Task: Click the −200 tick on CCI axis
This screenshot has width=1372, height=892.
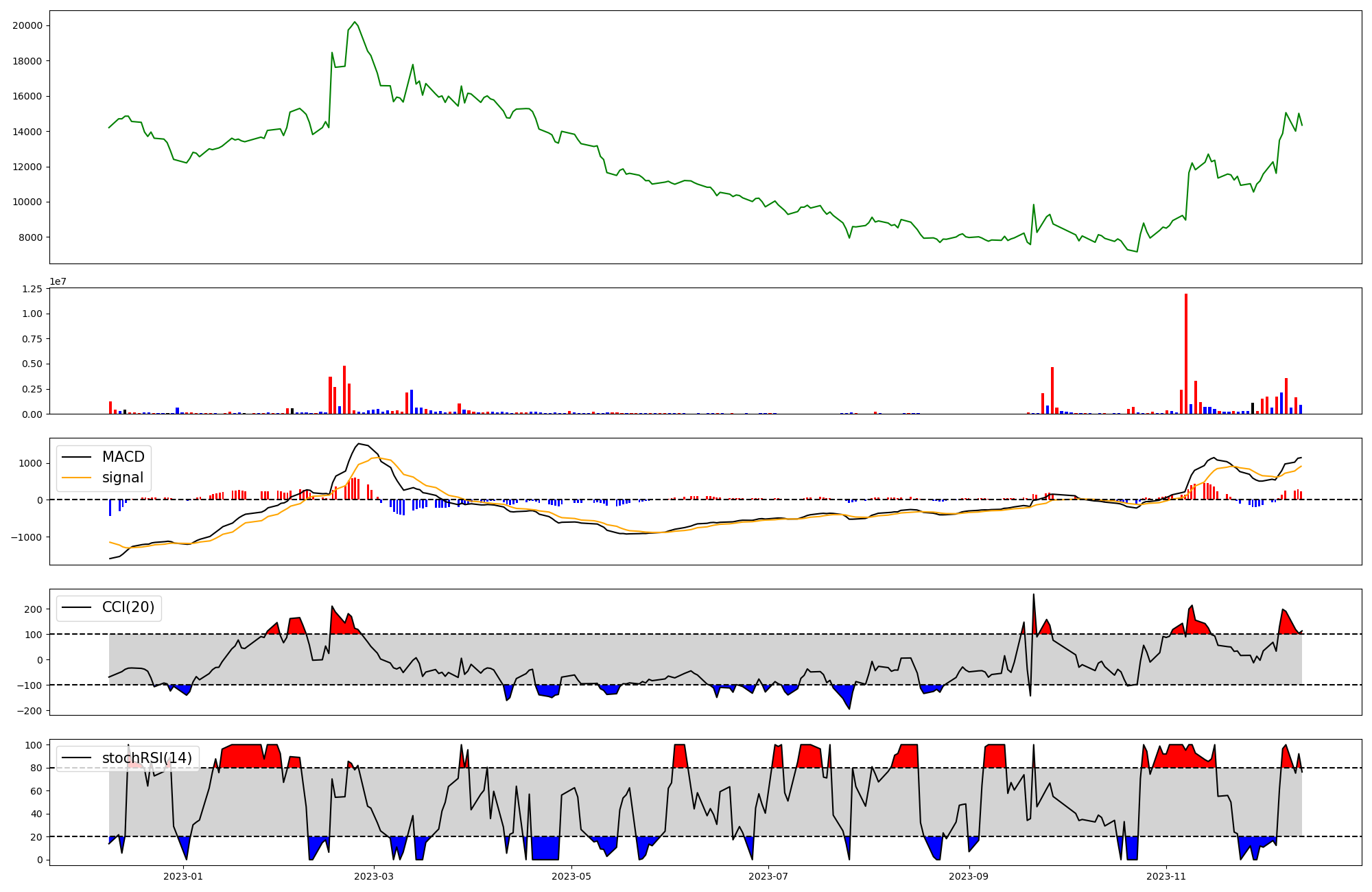Action: tap(31, 711)
